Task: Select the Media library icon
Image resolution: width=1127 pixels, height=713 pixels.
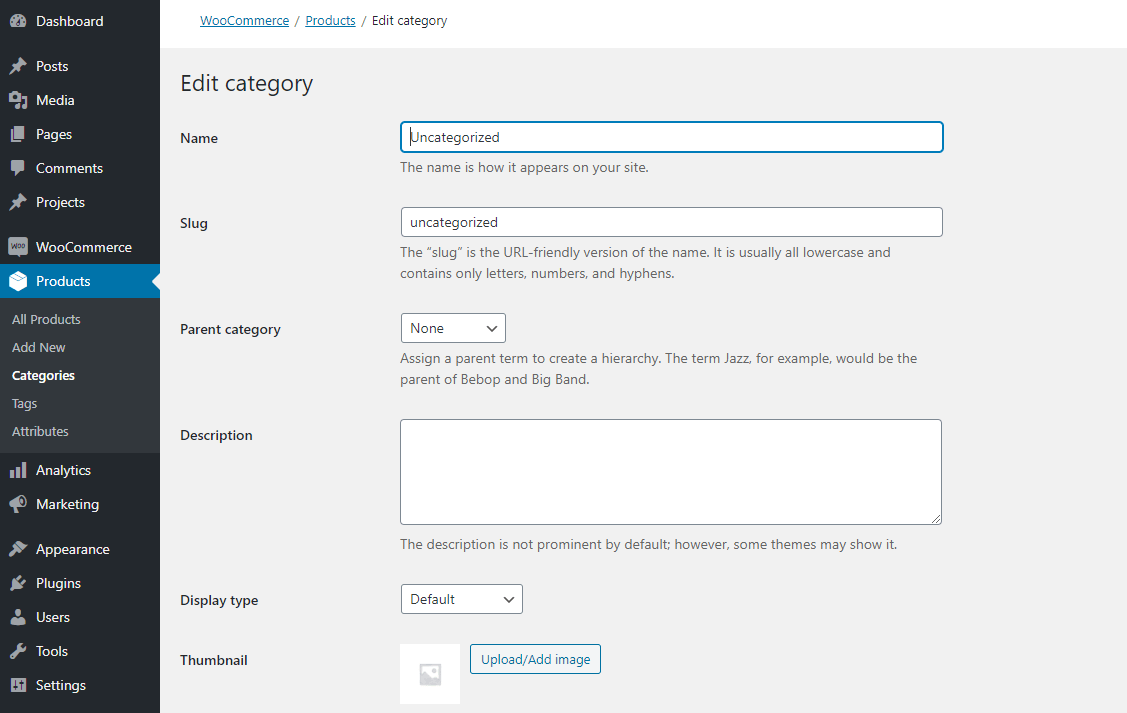Action: (x=20, y=100)
